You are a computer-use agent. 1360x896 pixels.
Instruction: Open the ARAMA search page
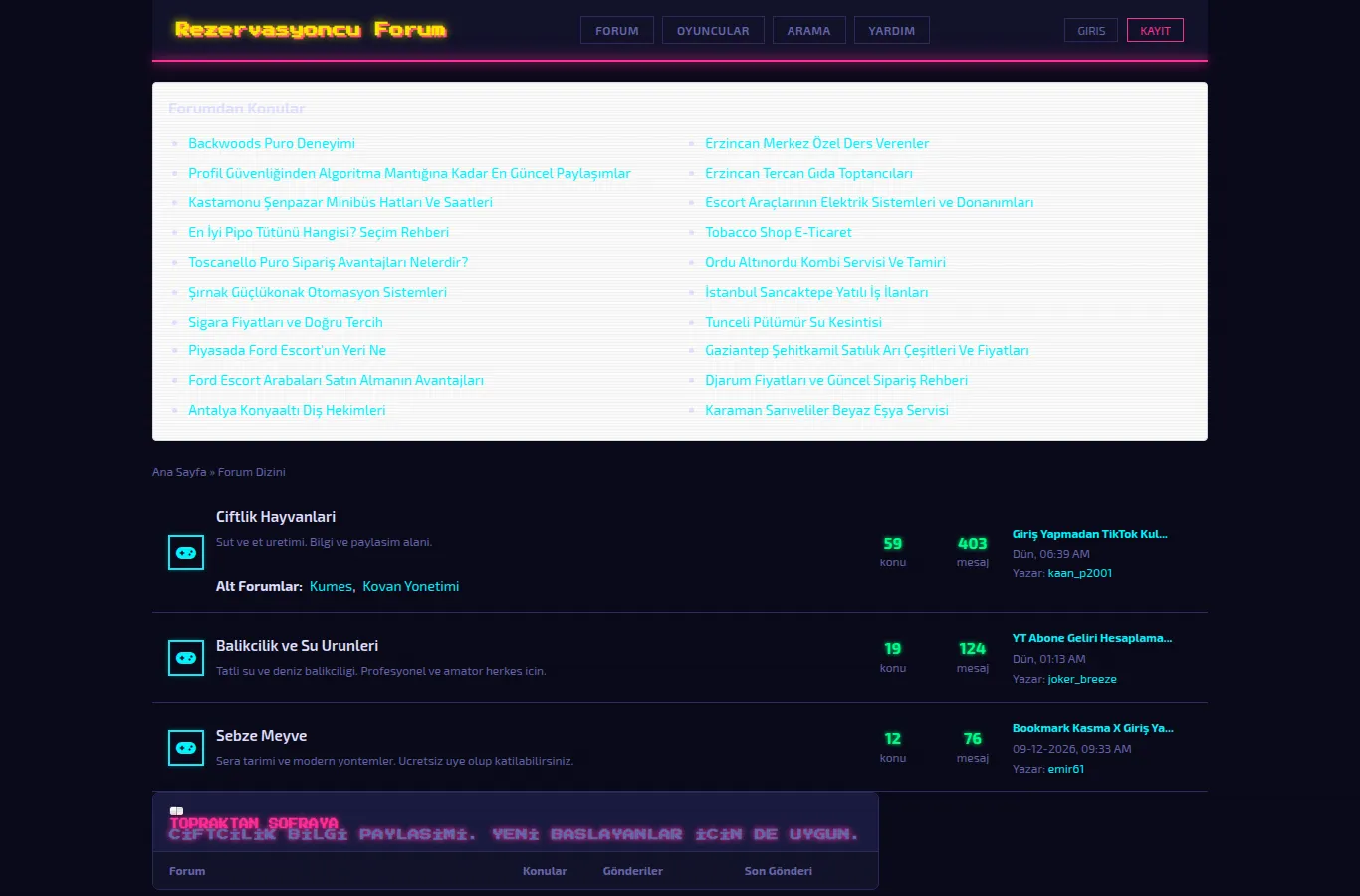(x=808, y=31)
